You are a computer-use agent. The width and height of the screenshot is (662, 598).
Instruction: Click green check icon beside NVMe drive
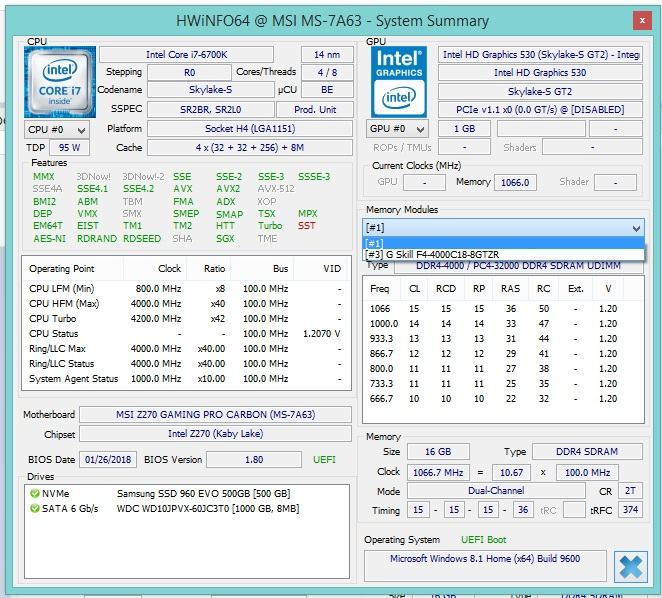tap(35, 493)
